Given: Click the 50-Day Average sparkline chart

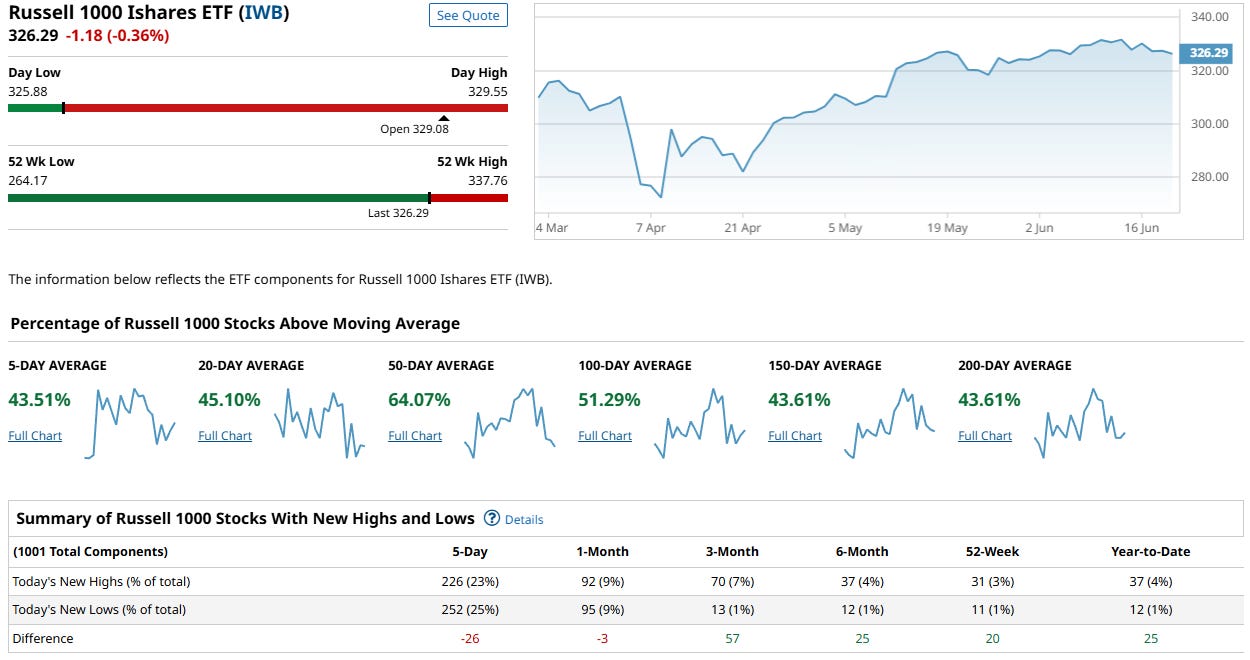Looking at the screenshot, I should [510, 423].
